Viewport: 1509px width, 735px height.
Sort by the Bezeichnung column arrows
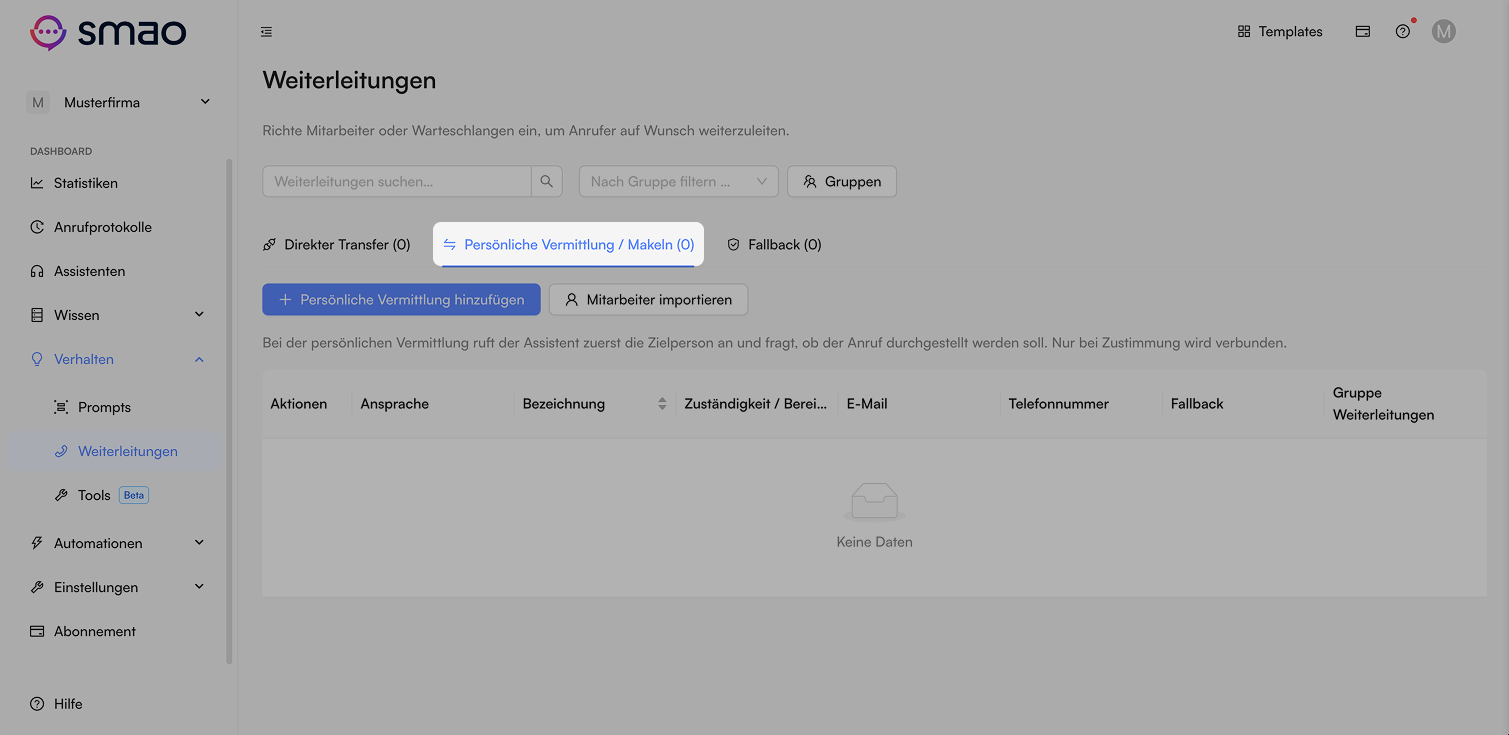tap(662, 404)
